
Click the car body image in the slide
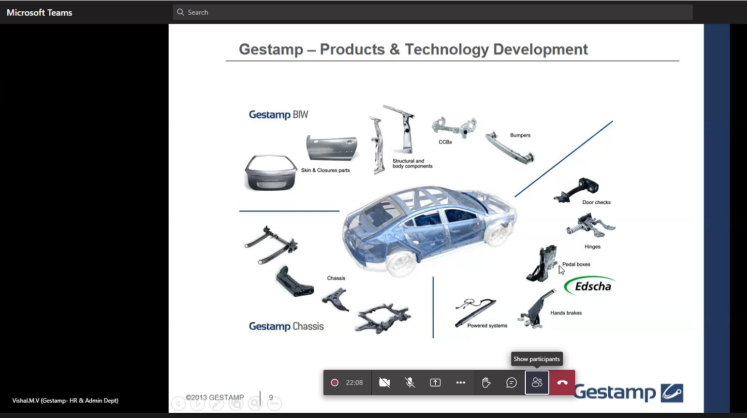[x=429, y=230]
